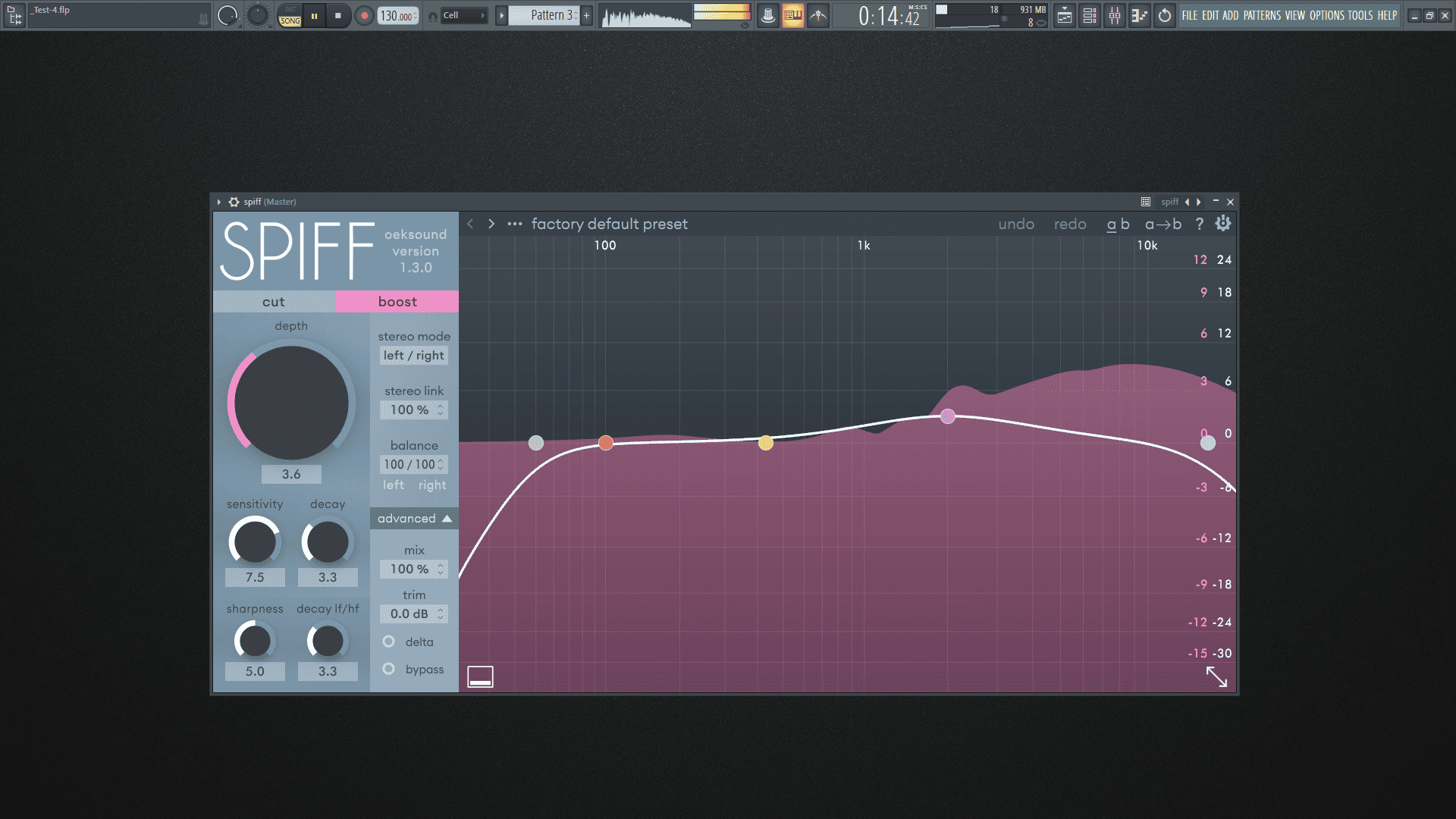Copy state with a→b button

1163,224
